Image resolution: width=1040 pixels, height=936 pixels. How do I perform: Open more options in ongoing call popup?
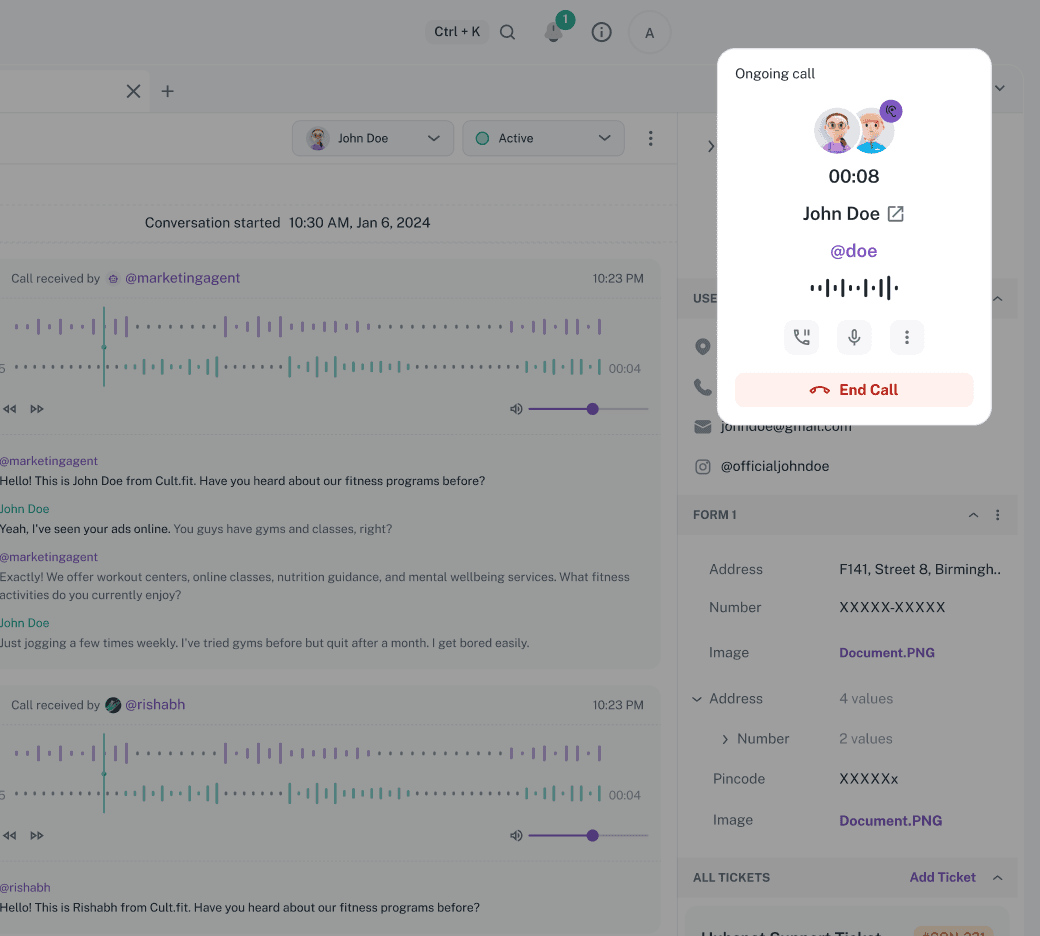point(907,337)
